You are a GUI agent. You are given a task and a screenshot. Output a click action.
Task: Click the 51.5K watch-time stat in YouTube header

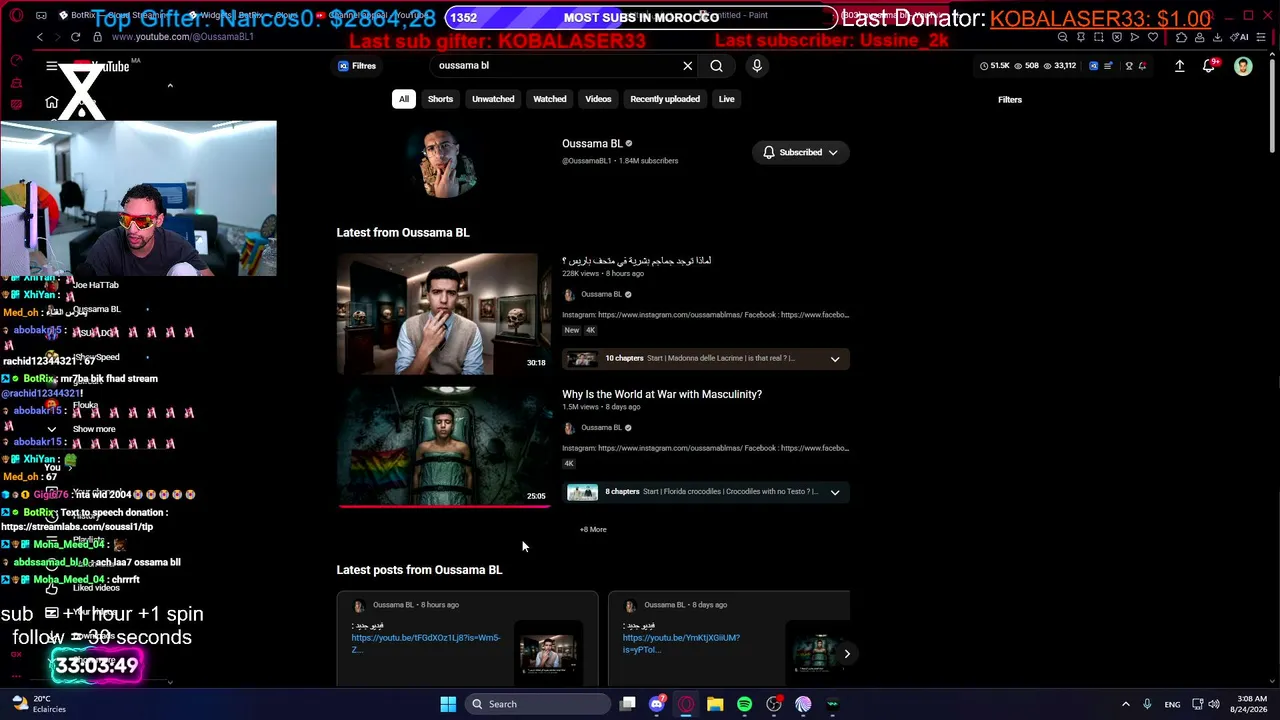pos(995,66)
